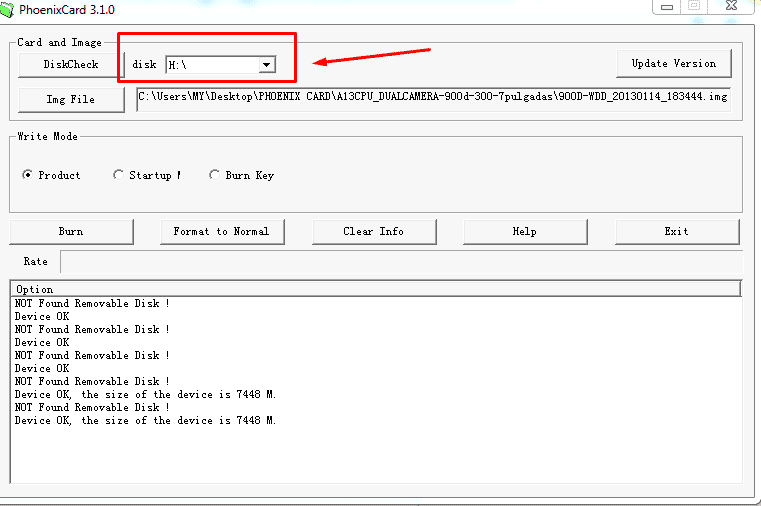Click Format to Normal button
The height and width of the screenshot is (506, 761).
(x=222, y=231)
